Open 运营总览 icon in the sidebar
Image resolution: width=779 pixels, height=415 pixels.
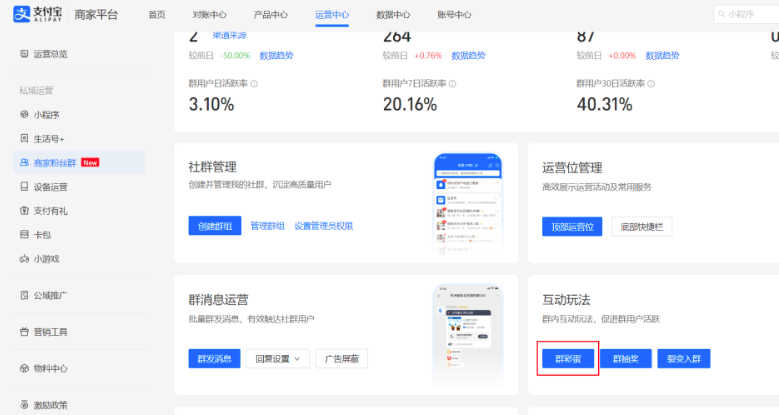(x=24, y=53)
